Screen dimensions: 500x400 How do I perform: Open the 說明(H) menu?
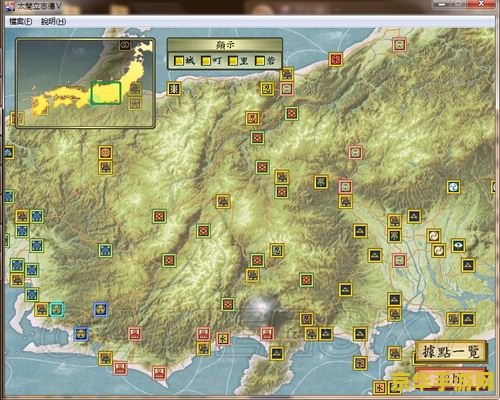point(53,22)
